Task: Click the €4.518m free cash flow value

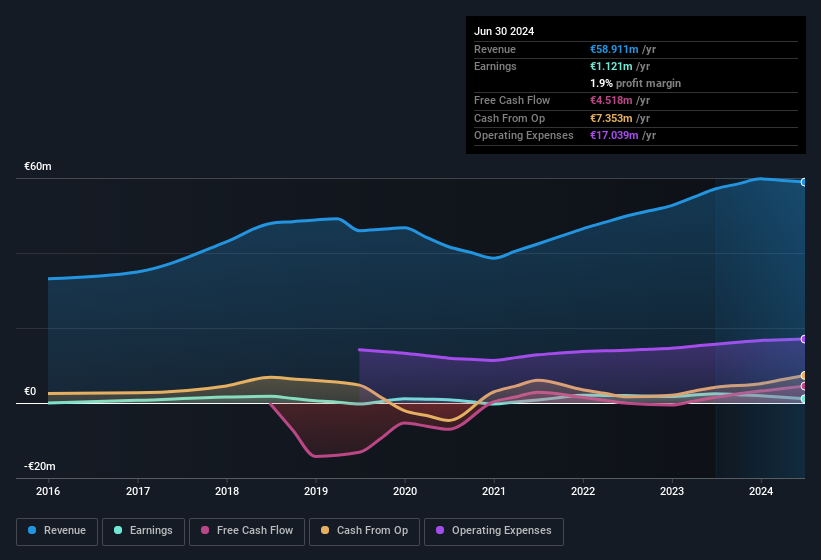Action: [611, 100]
